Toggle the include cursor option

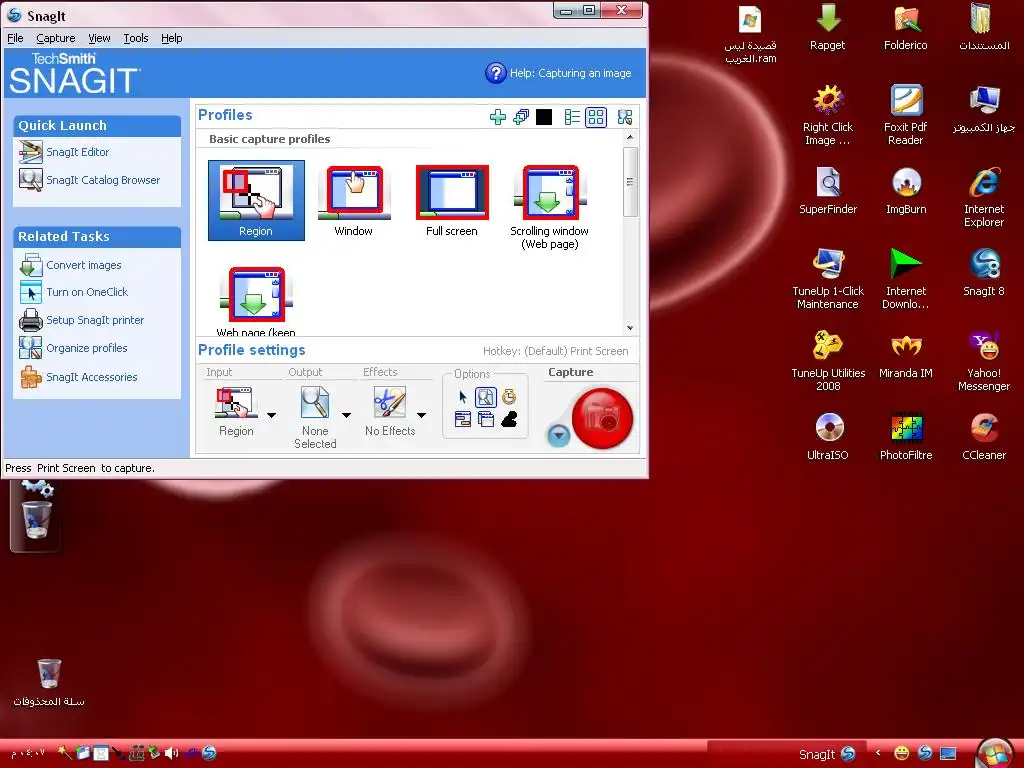point(463,396)
